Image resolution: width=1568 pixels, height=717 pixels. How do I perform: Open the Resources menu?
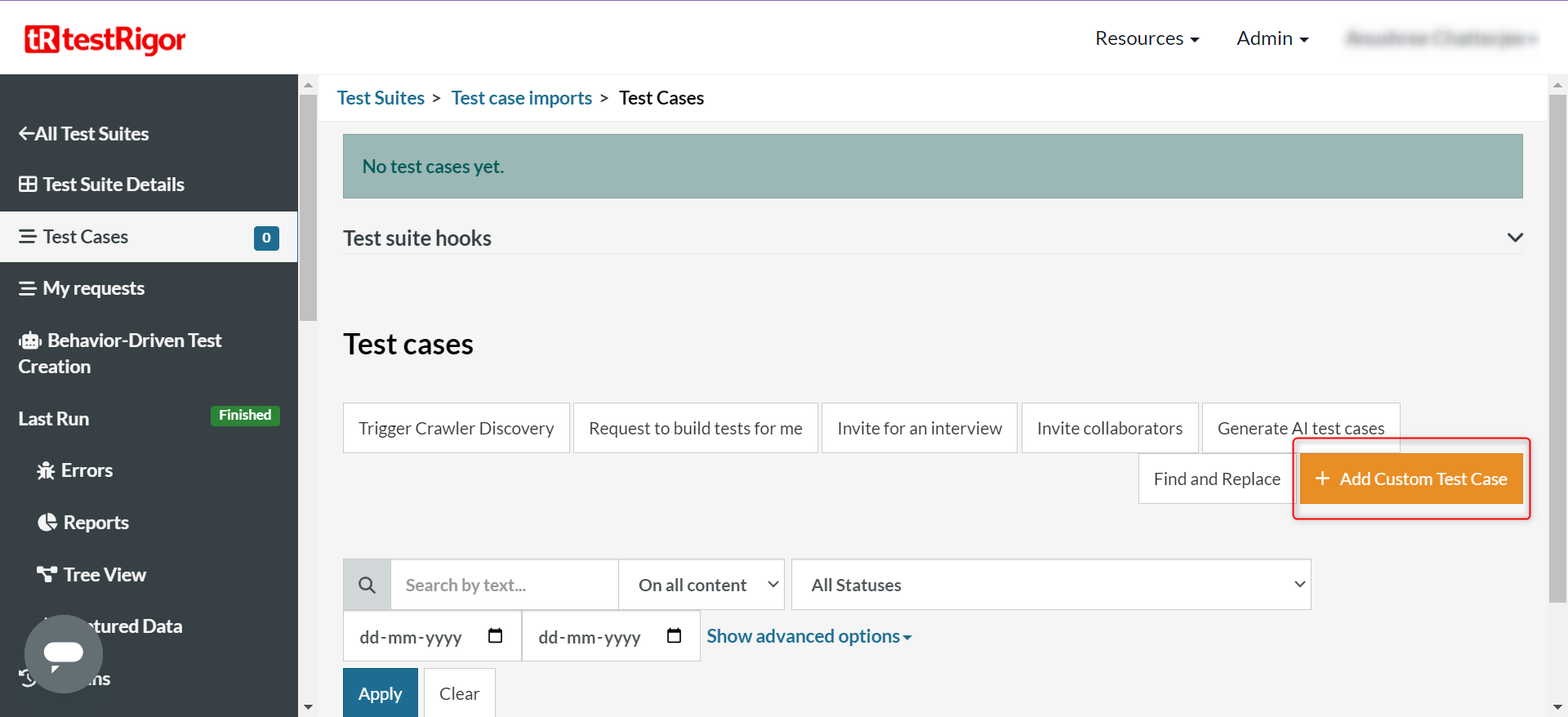click(x=1147, y=38)
